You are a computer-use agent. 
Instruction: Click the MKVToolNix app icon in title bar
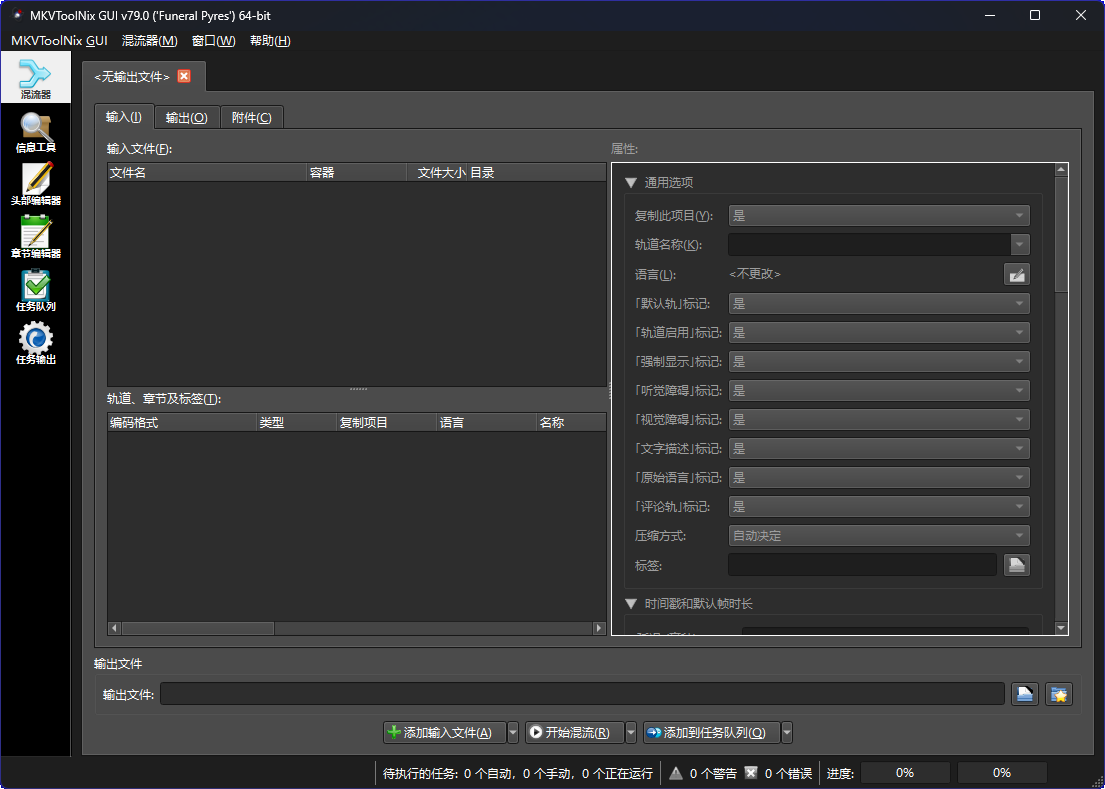pos(17,15)
